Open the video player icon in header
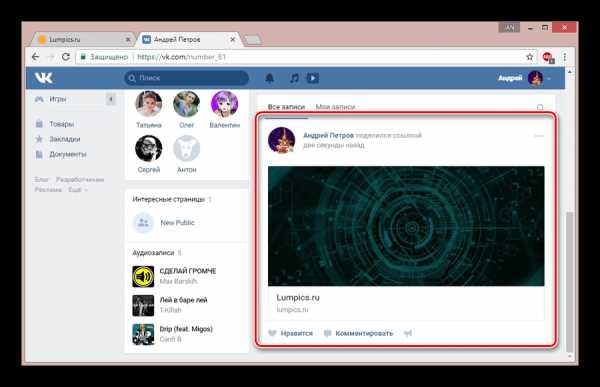Screen dimensions: 600x387 pyautogui.click(x=313, y=78)
